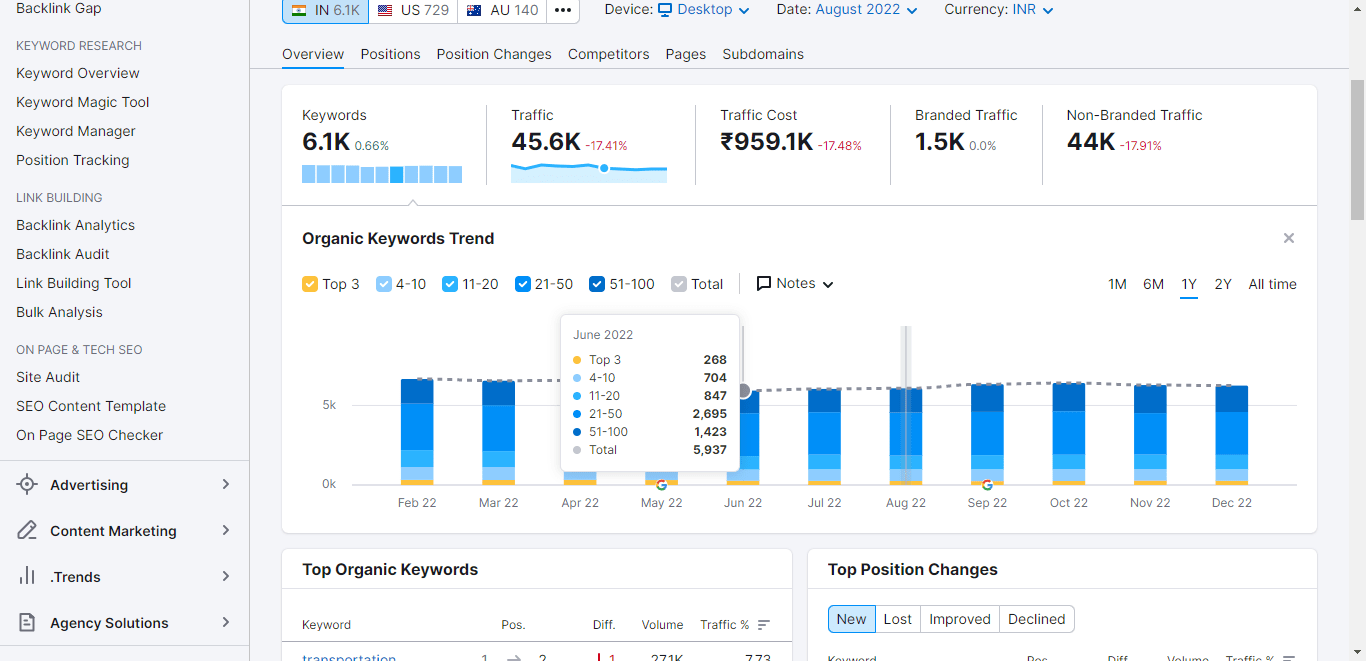Select the 1Y time range
The image size is (1366, 661).
pos(1189,284)
